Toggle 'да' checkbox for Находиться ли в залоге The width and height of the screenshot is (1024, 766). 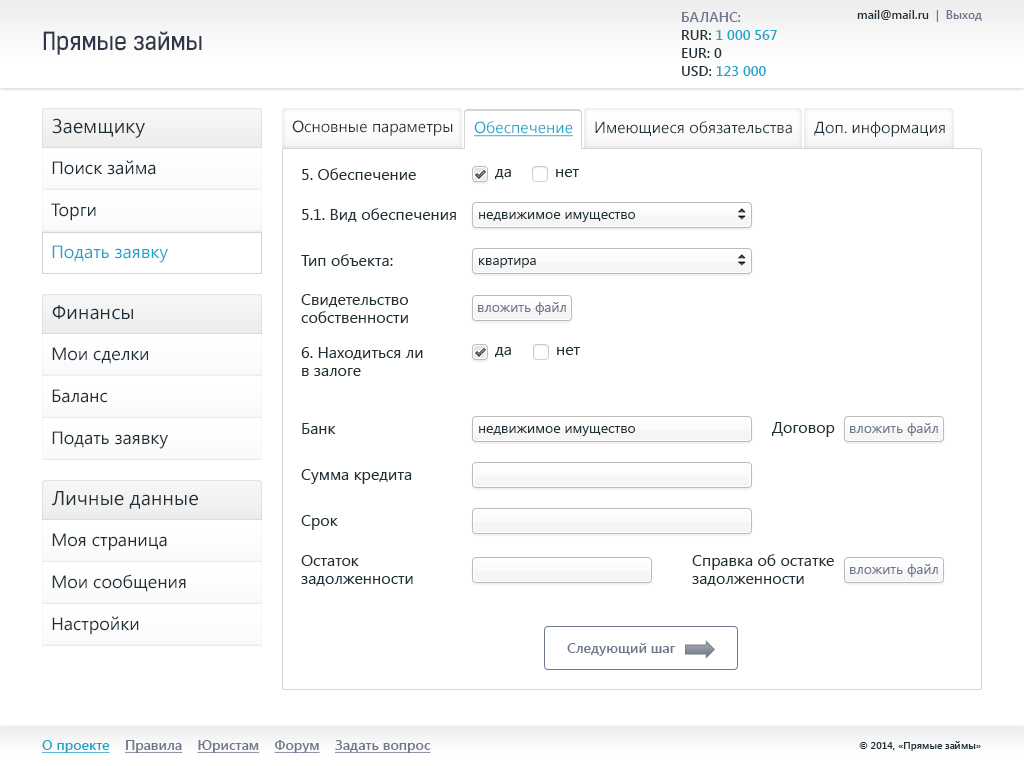point(480,352)
